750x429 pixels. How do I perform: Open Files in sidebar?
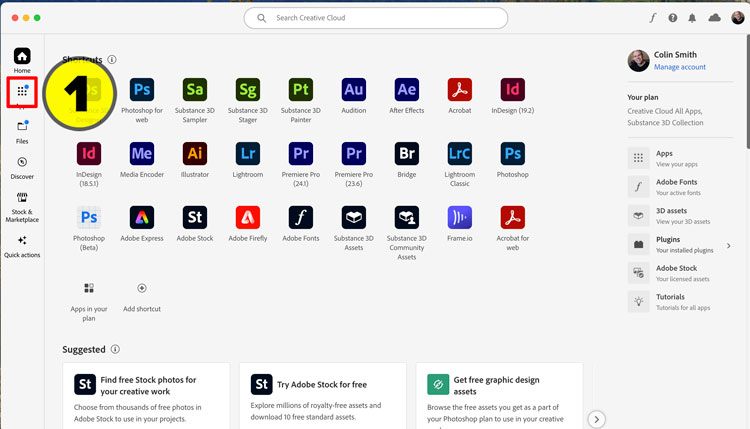point(22,132)
